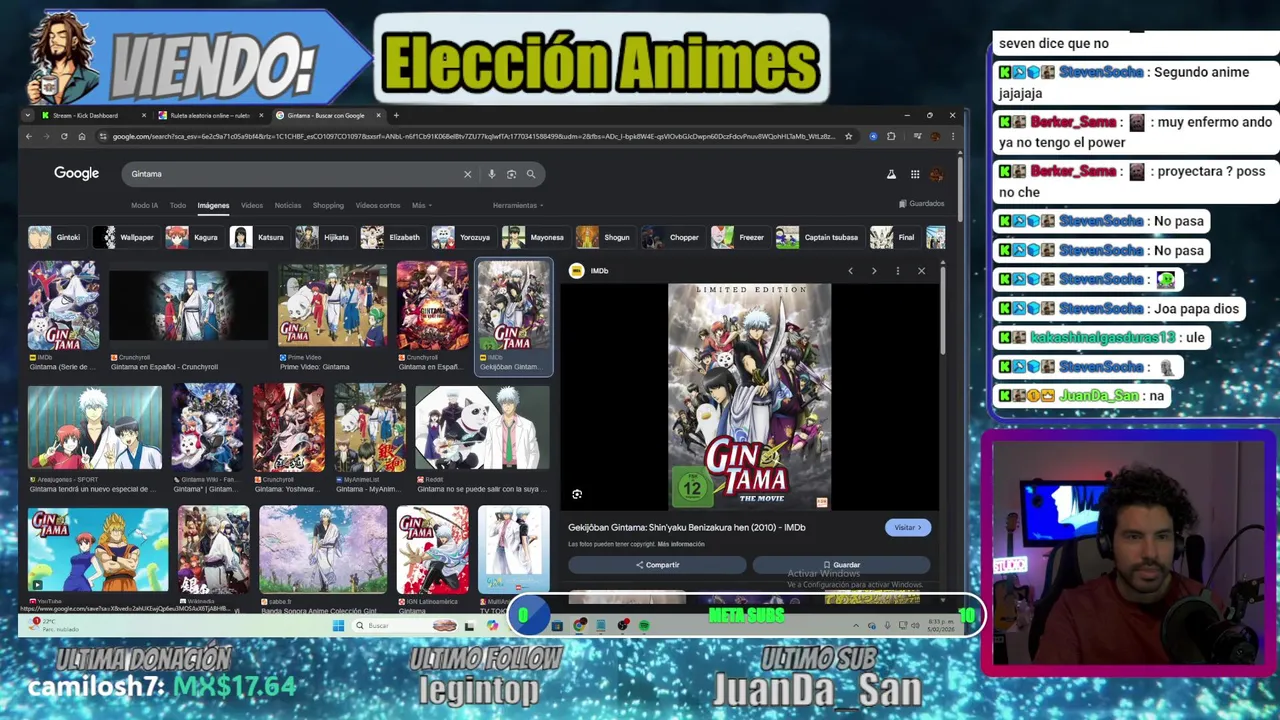Filter images by the Gintoki chip
Image resolution: width=1280 pixels, height=720 pixels.
[x=56, y=238]
